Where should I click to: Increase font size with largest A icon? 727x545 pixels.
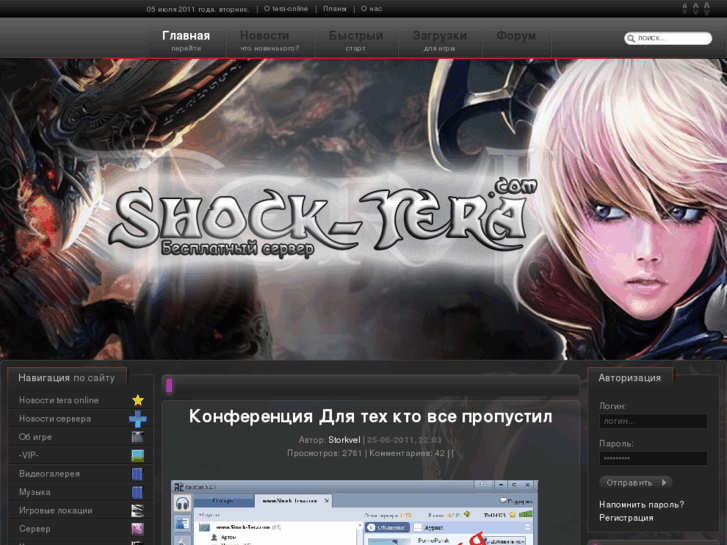coord(707,8)
